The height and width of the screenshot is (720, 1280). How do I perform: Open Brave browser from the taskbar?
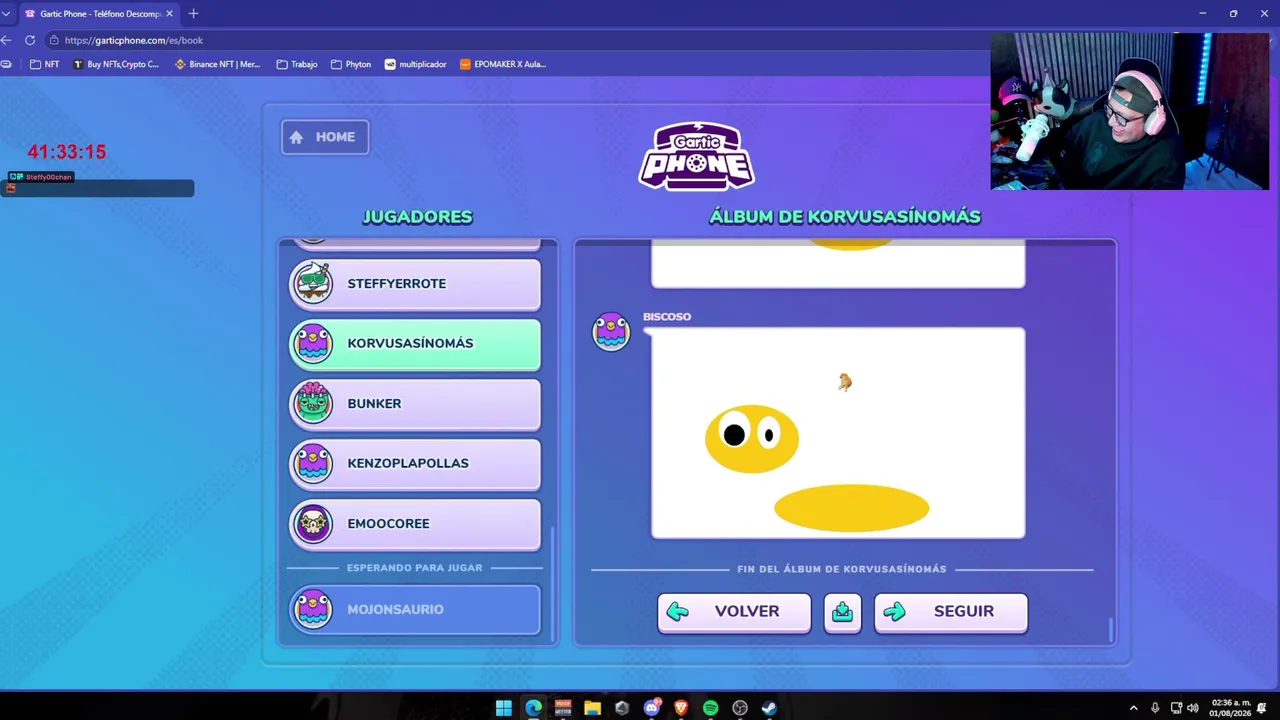[x=681, y=708]
